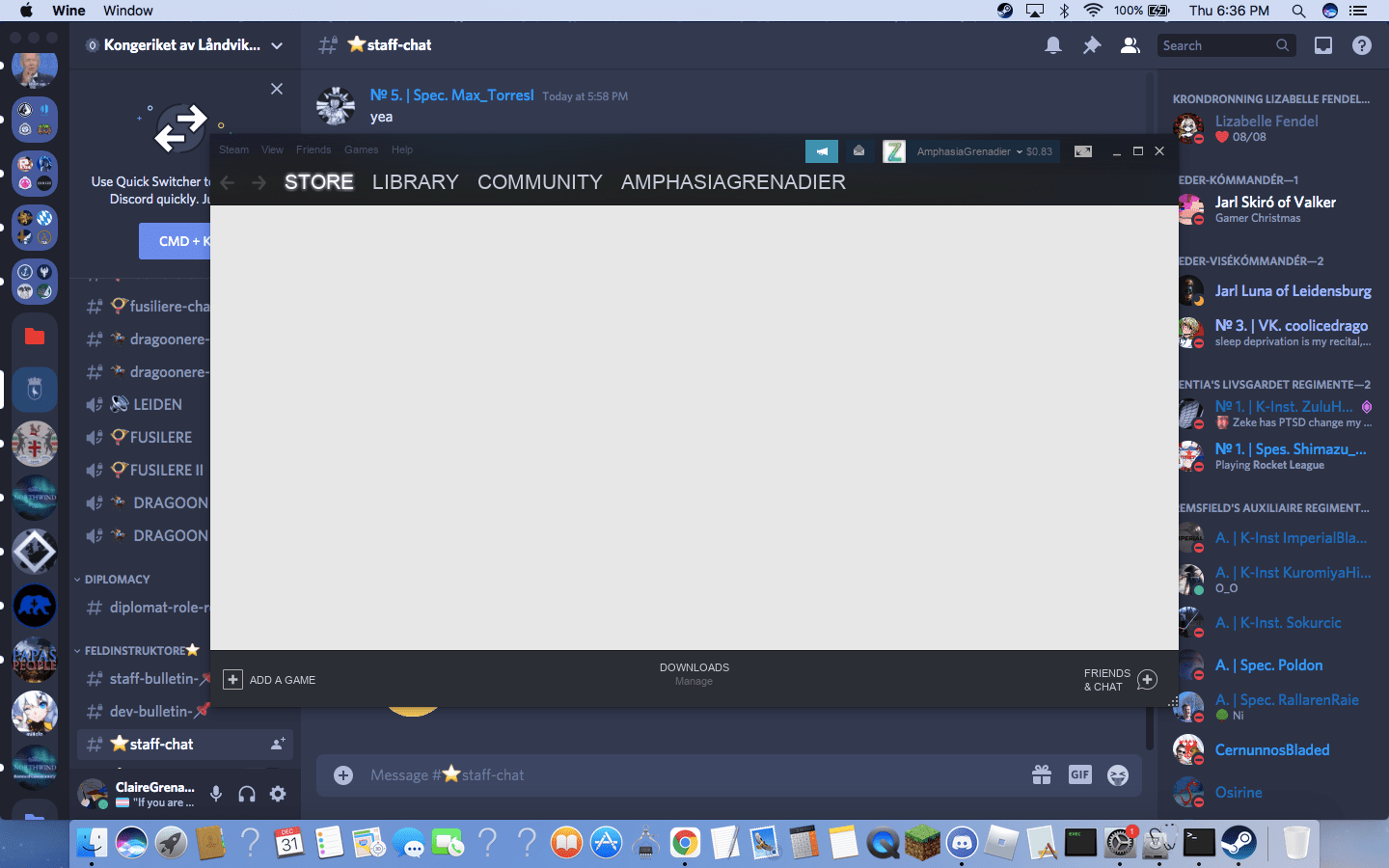Enter Big Picture mode in Steam
1389x868 pixels.
(1082, 151)
